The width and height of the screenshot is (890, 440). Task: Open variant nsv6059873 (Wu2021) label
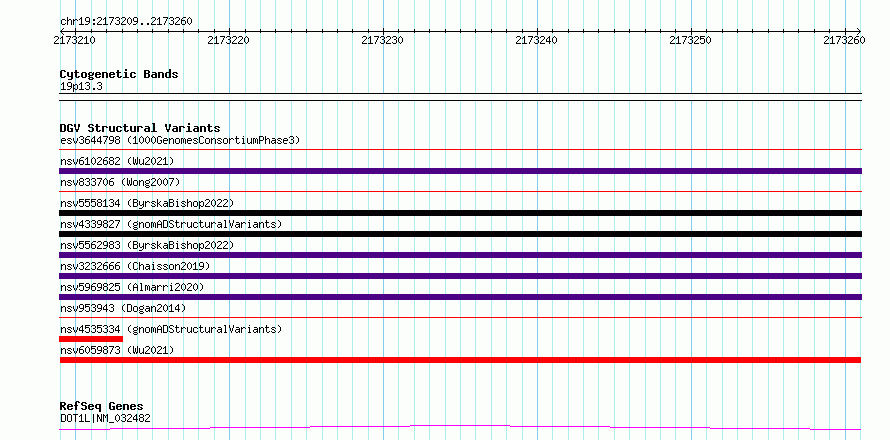[117, 350]
